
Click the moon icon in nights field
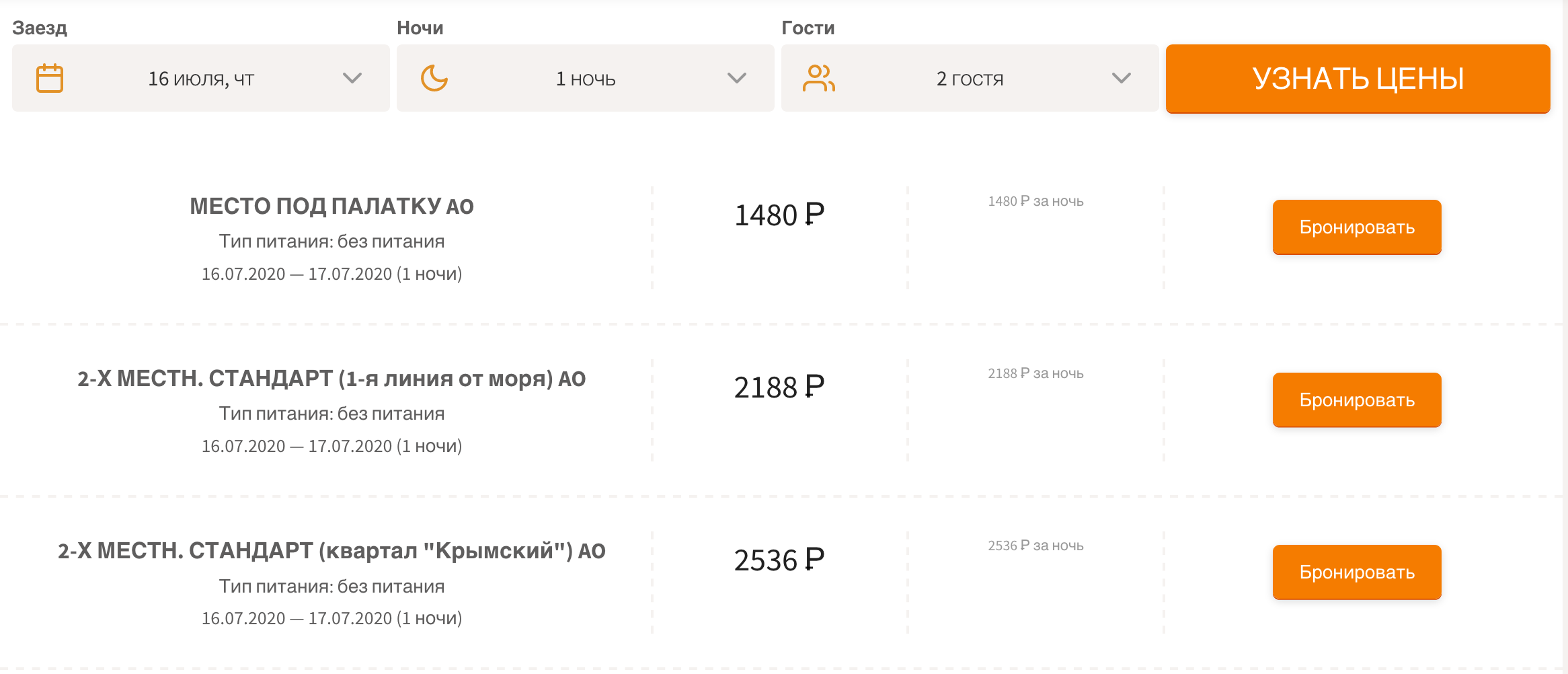(434, 78)
